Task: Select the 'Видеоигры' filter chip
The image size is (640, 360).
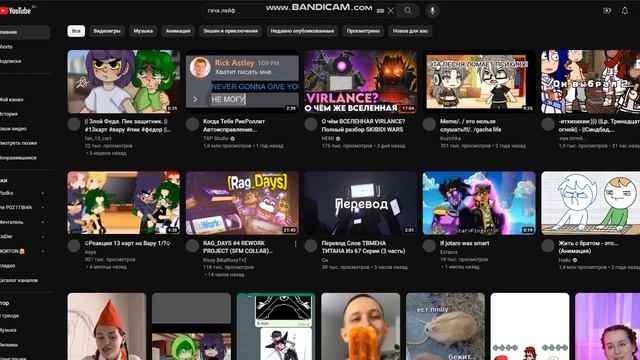Action: click(x=107, y=31)
